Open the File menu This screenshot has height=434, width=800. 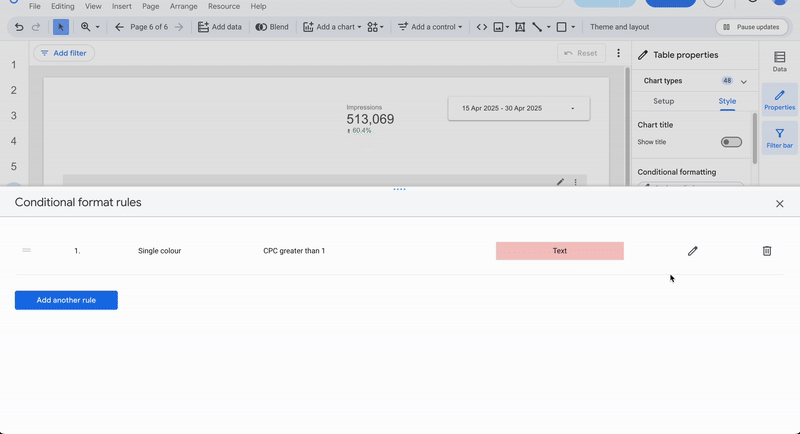point(35,6)
